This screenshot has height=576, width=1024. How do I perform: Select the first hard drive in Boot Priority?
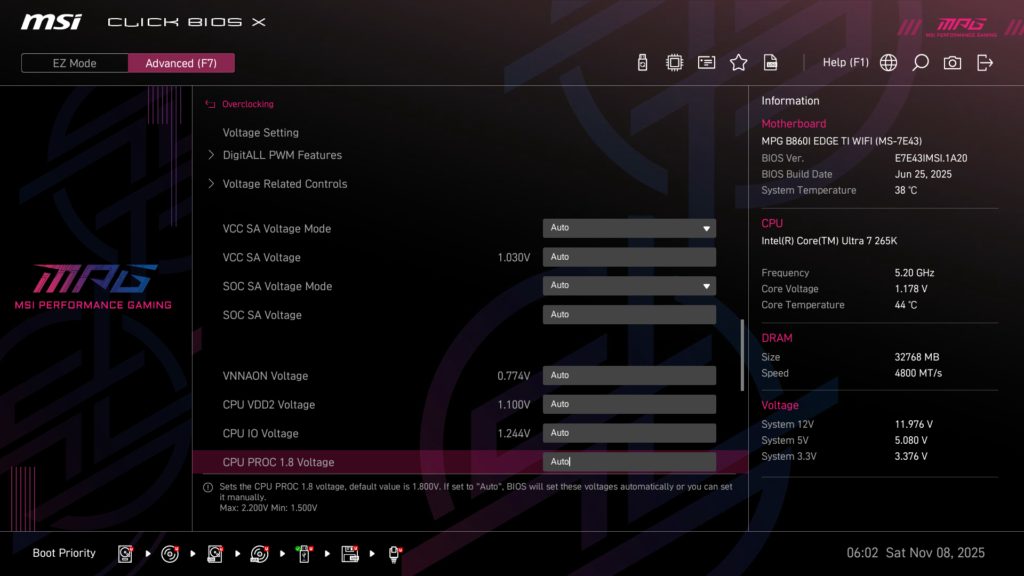point(125,552)
